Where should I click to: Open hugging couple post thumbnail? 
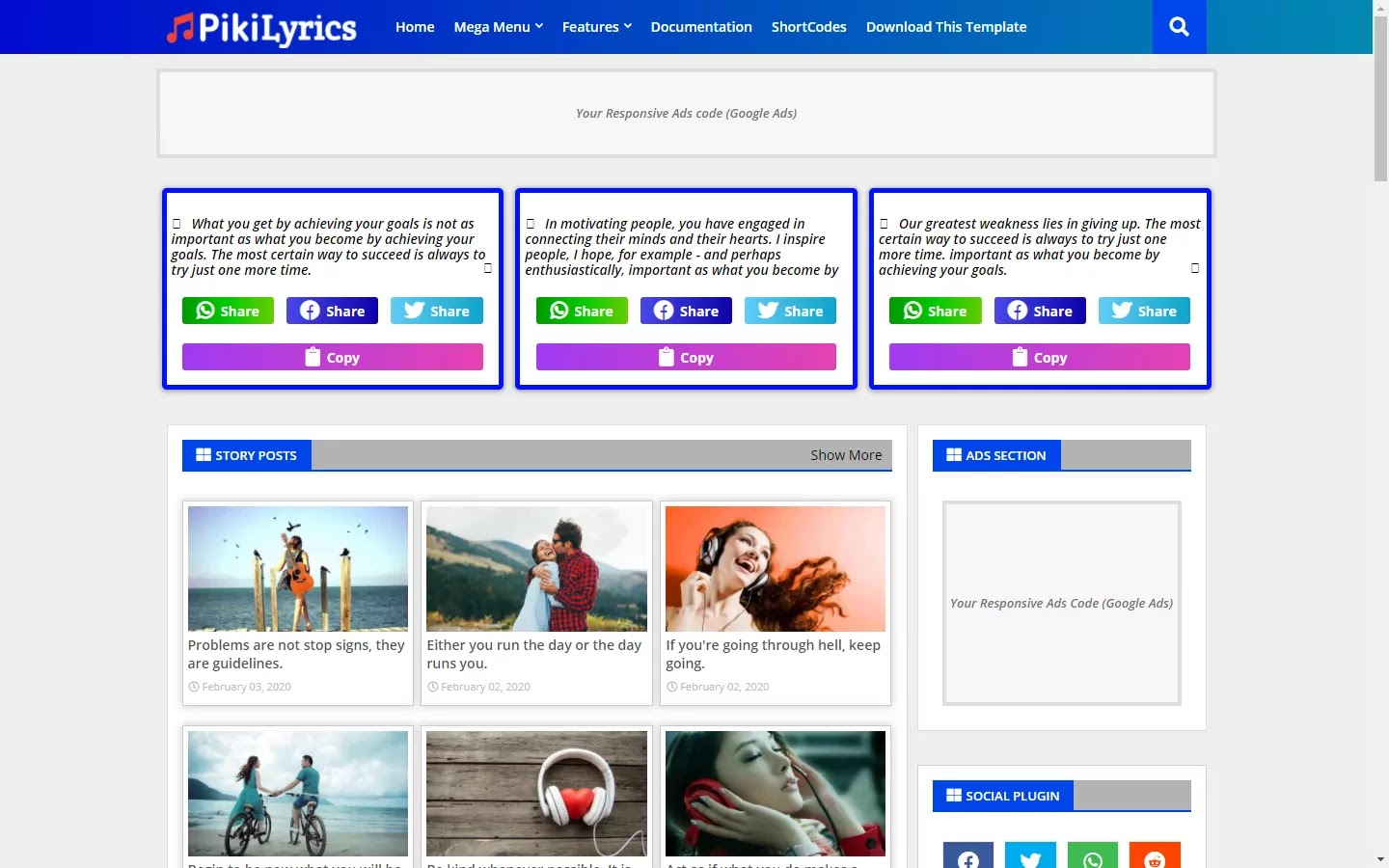pyautogui.click(x=536, y=569)
